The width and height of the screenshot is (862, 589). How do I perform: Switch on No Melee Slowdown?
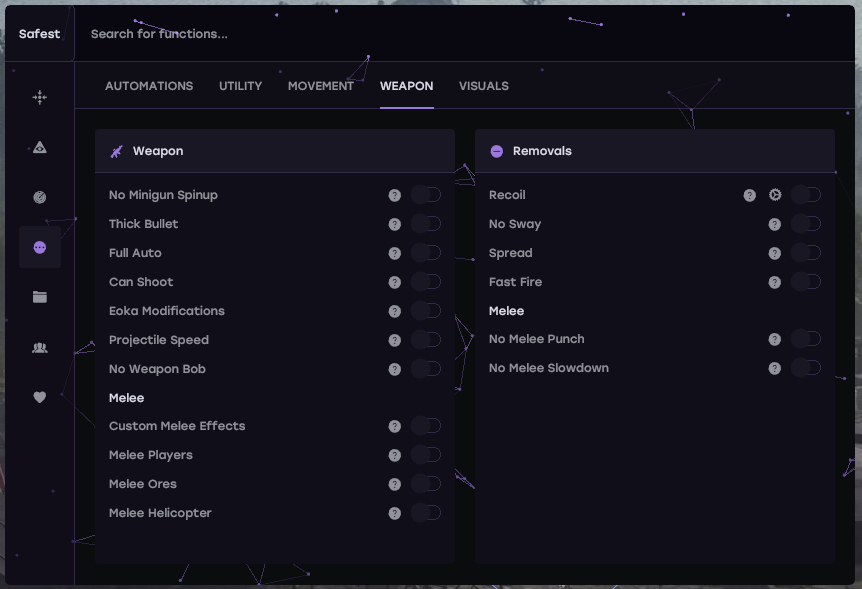tap(805, 368)
